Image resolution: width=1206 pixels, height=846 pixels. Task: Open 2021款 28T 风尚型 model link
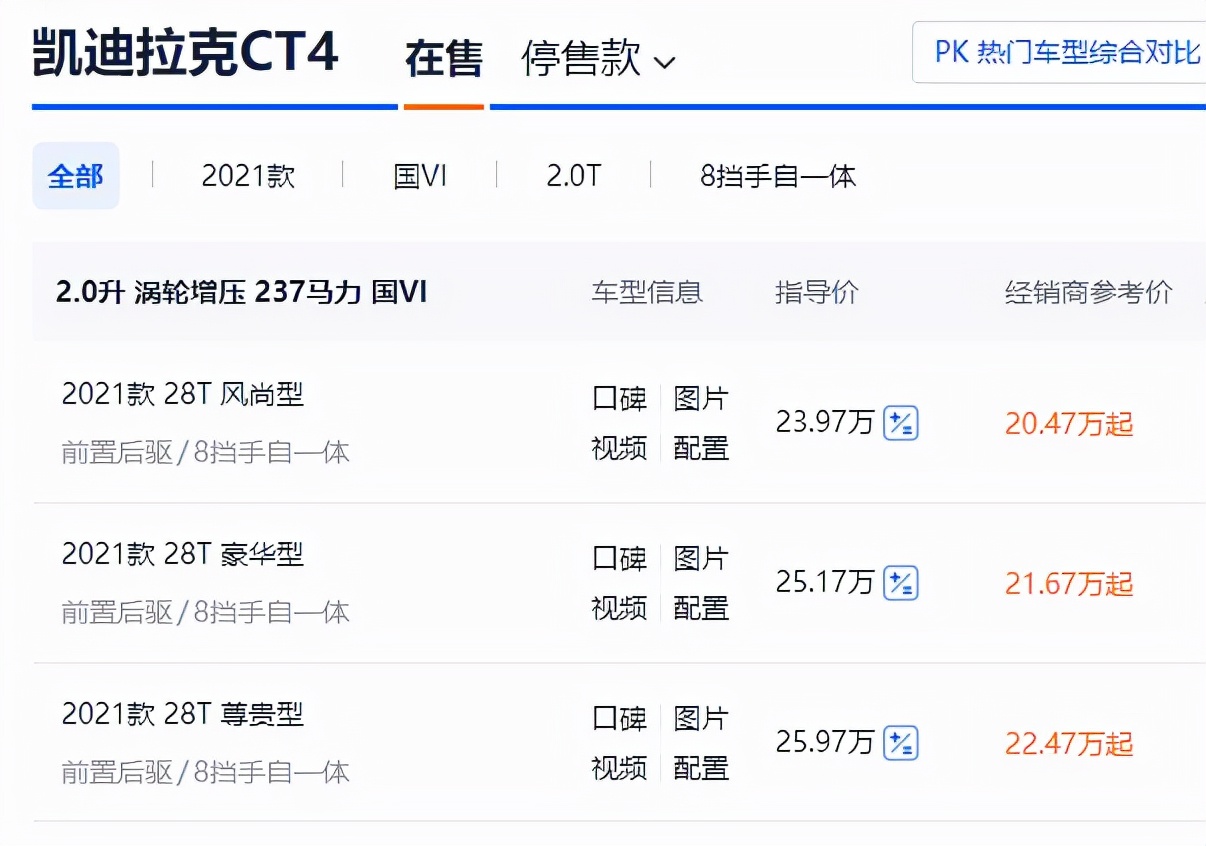pyautogui.click(x=183, y=394)
